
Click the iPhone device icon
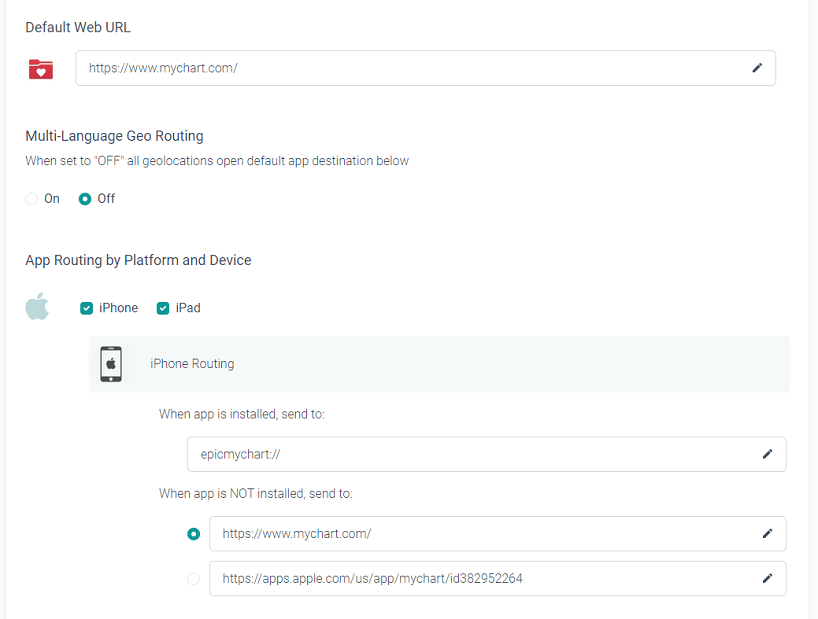point(112,364)
